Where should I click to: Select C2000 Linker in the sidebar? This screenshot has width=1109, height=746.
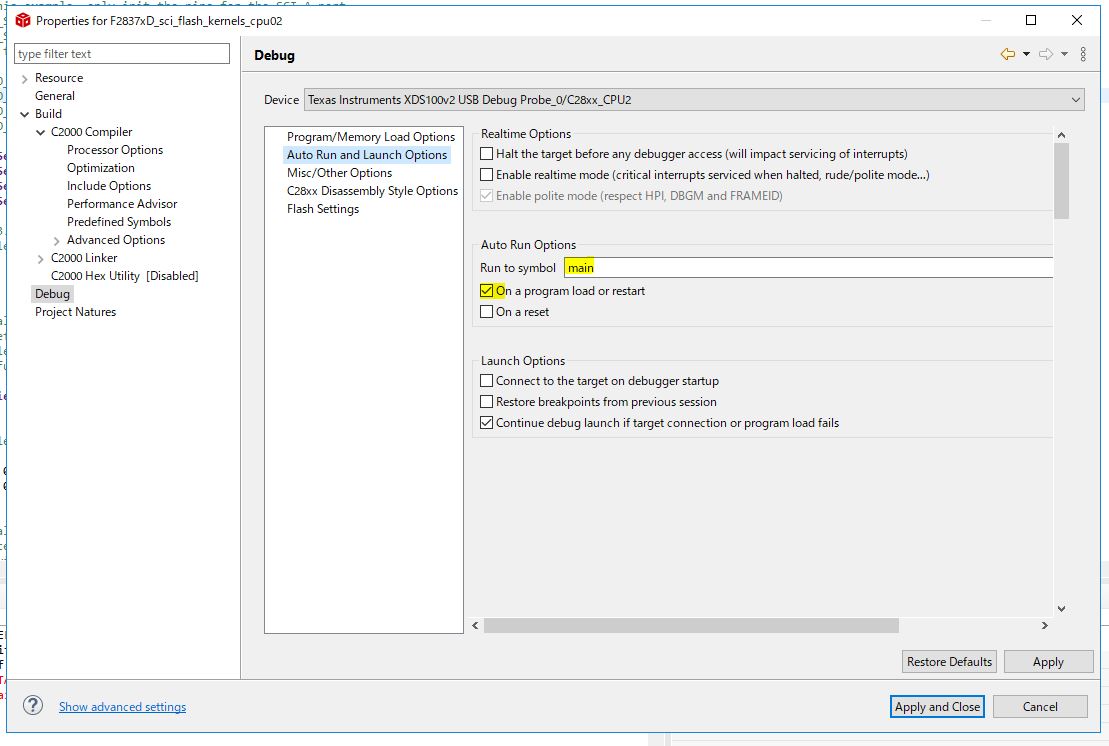point(85,257)
